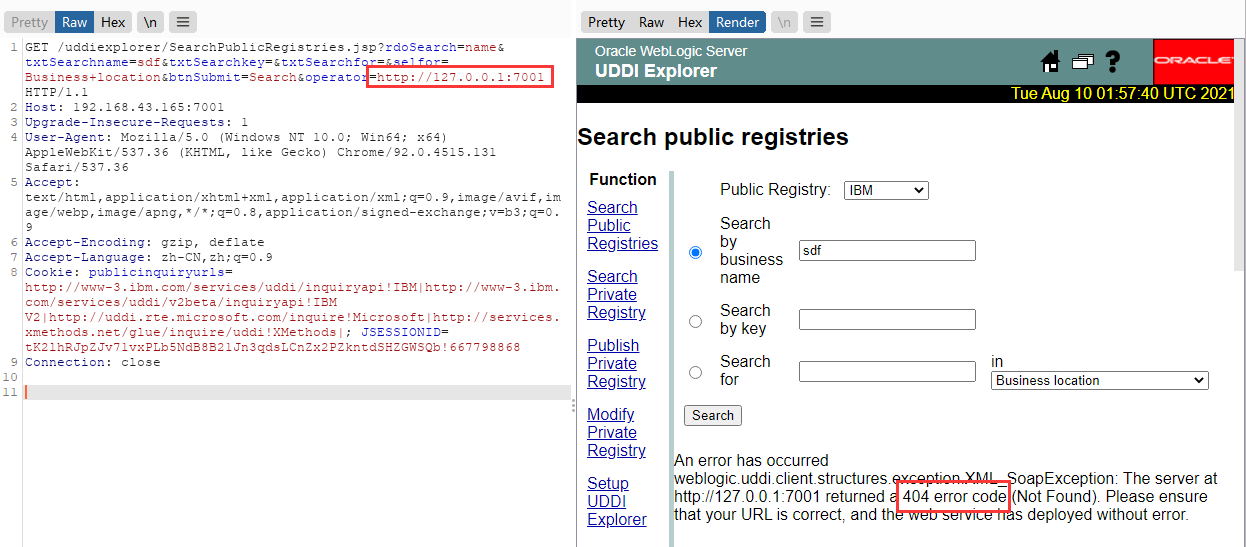Select the Raw tab in response pane
The height and width of the screenshot is (547, 1246).
[x=652, y=22]
